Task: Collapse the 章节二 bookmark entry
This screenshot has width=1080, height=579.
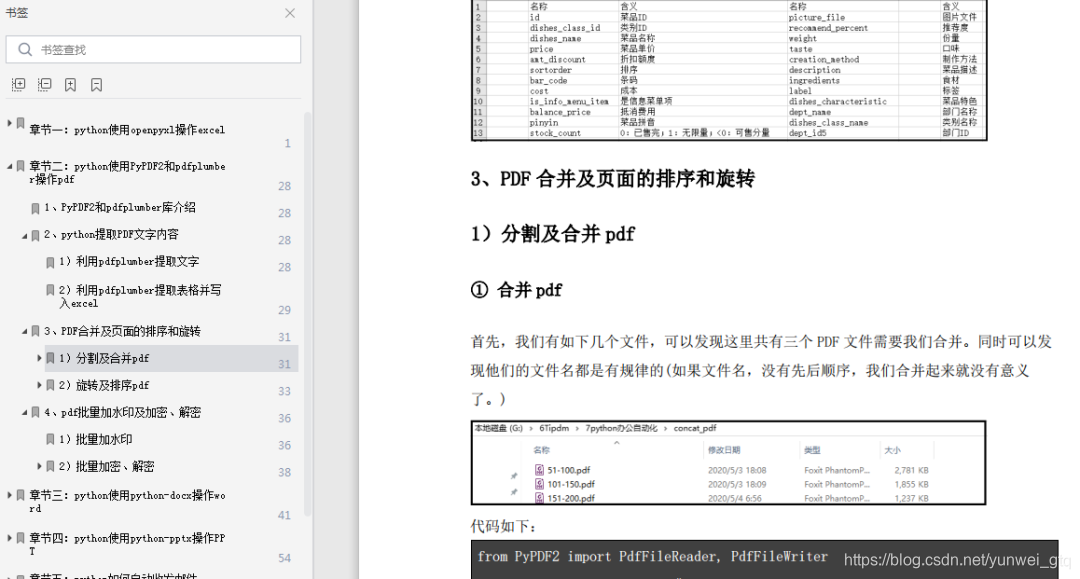Action: (8, 165)
